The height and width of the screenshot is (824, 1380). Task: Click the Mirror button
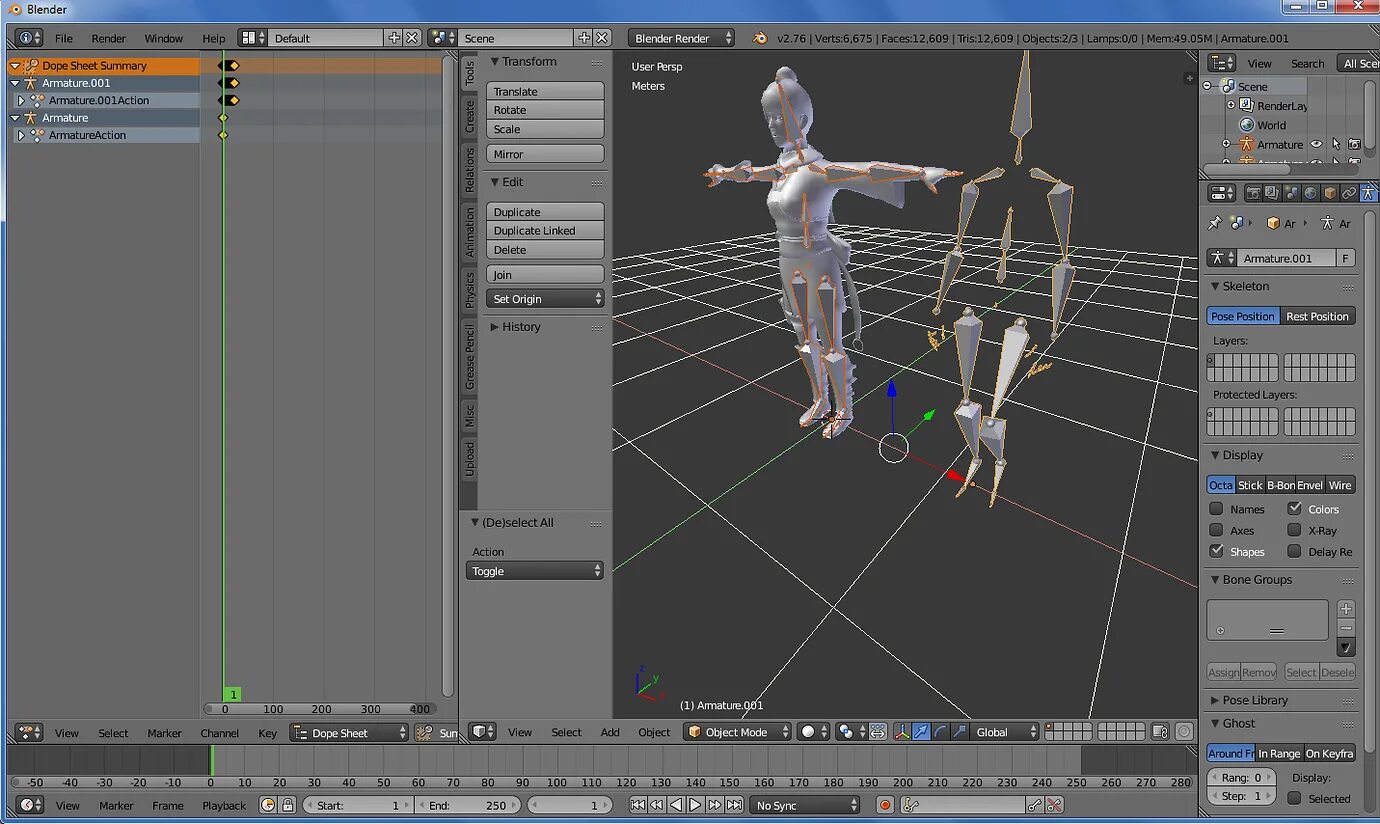545,154
